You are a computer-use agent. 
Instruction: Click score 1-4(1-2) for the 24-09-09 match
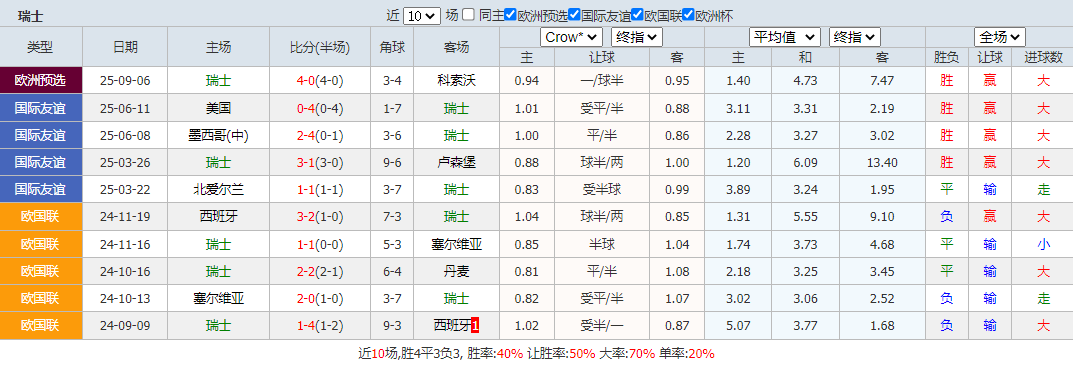[x=320, y=326]
